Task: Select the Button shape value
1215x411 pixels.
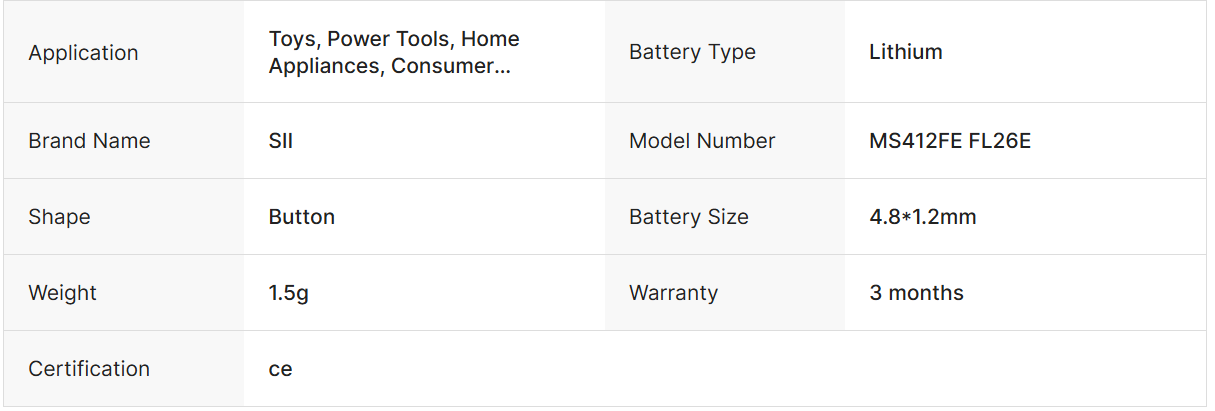Action: tap(302, 217)
